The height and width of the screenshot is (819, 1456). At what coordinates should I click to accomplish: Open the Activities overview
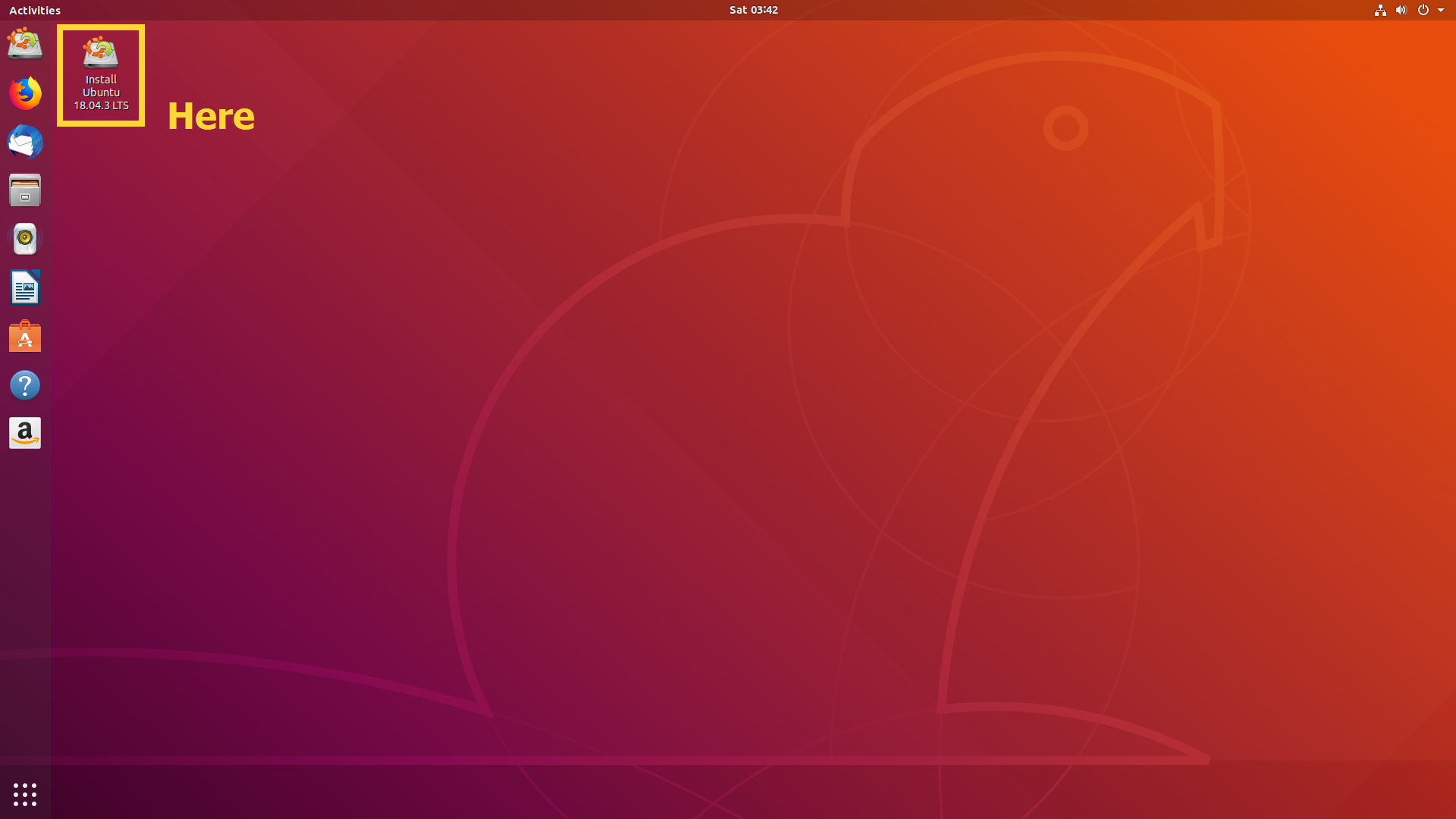tap(35, 10)
